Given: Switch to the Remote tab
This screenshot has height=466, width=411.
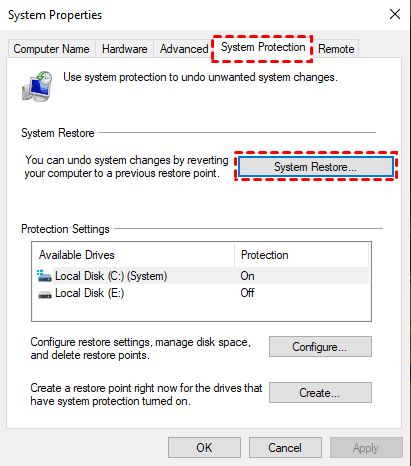Looking at the screenshot, I should [x=336, y=49].
